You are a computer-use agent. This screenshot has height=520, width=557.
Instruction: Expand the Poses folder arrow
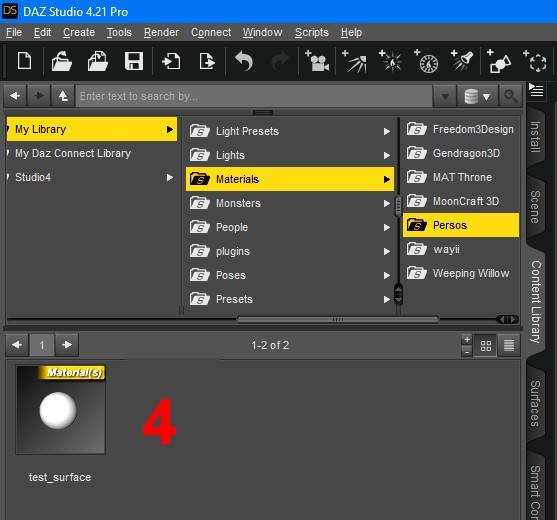tap(387, 275)
